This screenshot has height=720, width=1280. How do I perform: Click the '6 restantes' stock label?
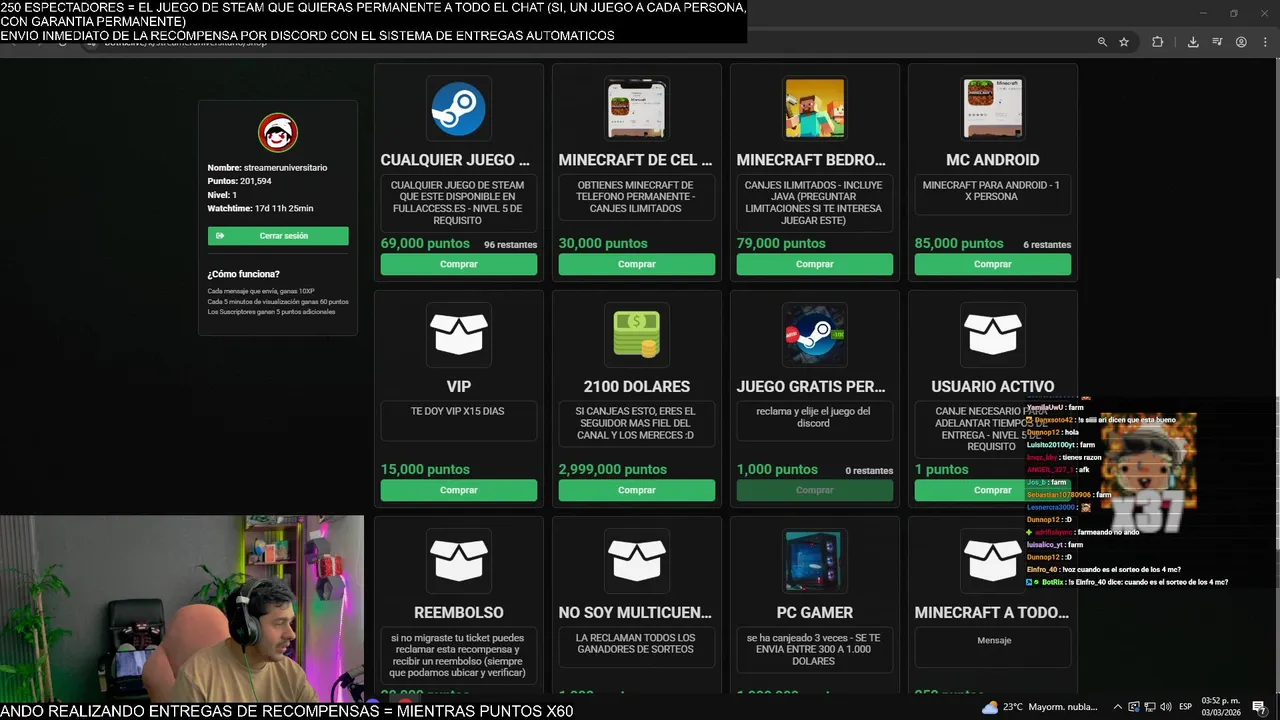tap(1047, 245)
